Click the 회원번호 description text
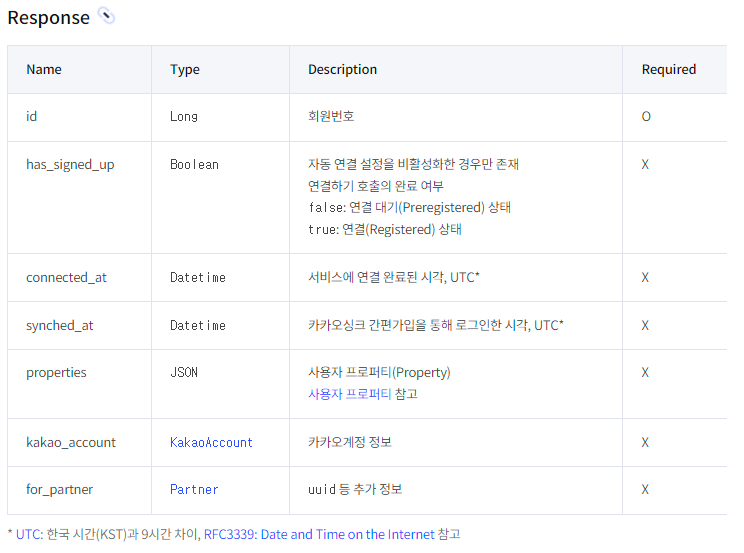 click(x=331, y=116)
